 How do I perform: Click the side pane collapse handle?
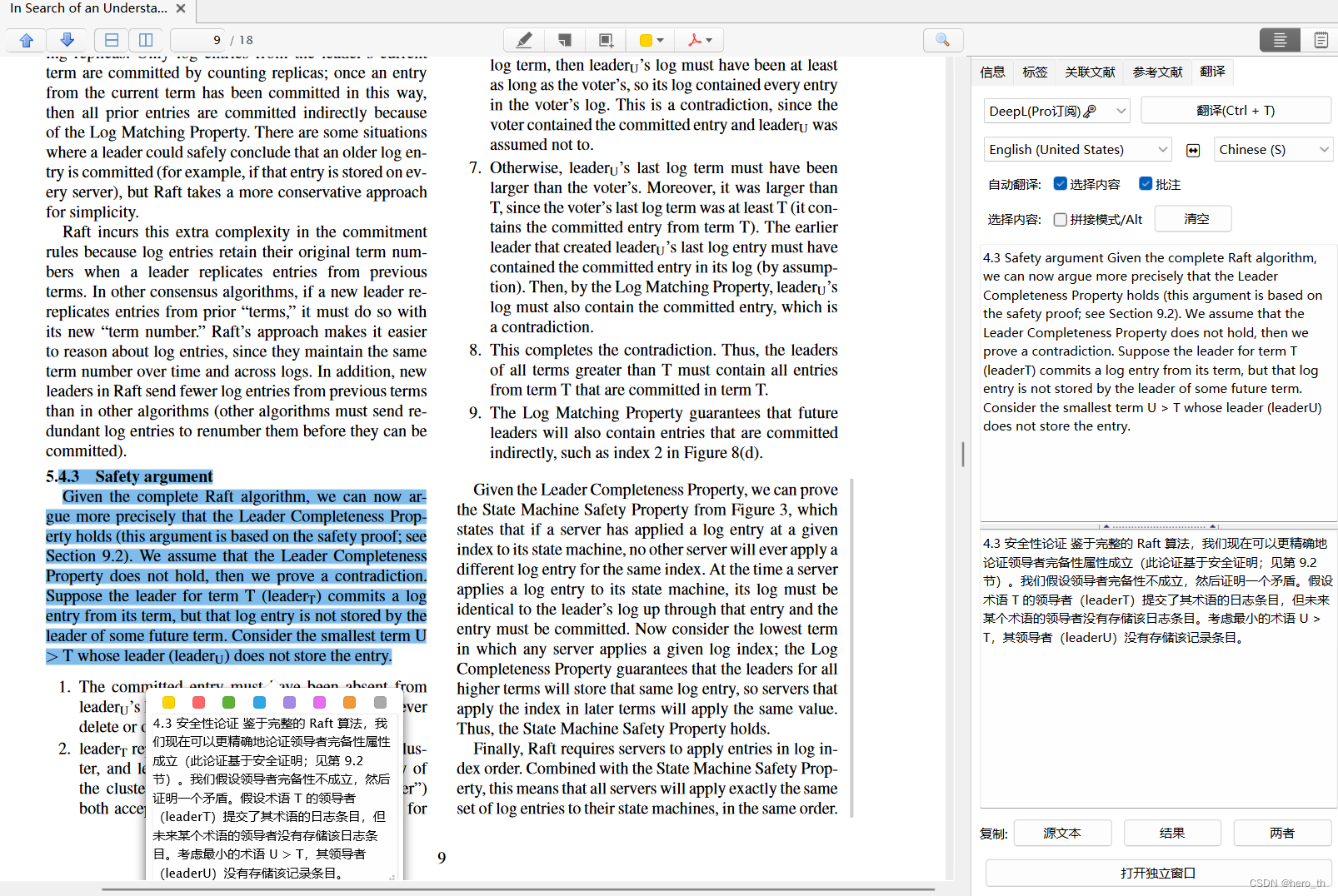963,454
